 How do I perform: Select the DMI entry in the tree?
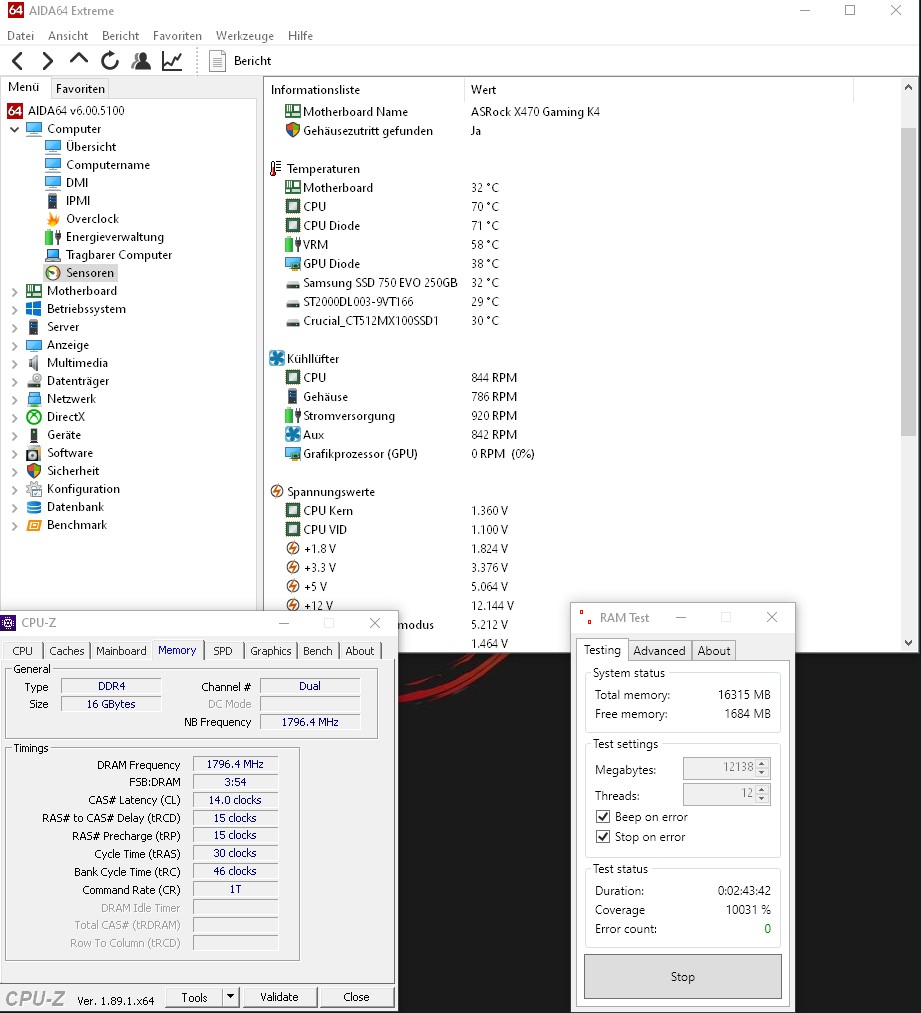[x=77, y=183]
